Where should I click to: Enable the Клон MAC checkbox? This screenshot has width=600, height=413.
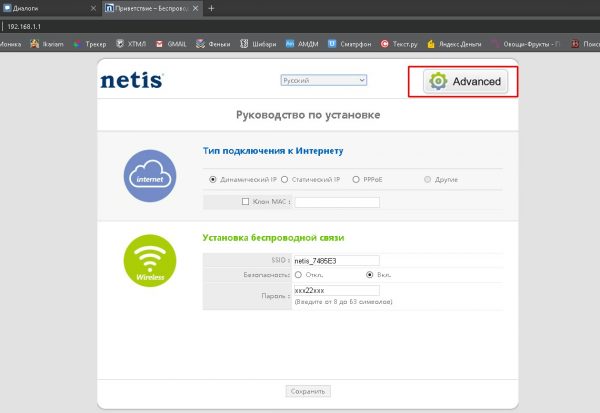coord(245,202)
